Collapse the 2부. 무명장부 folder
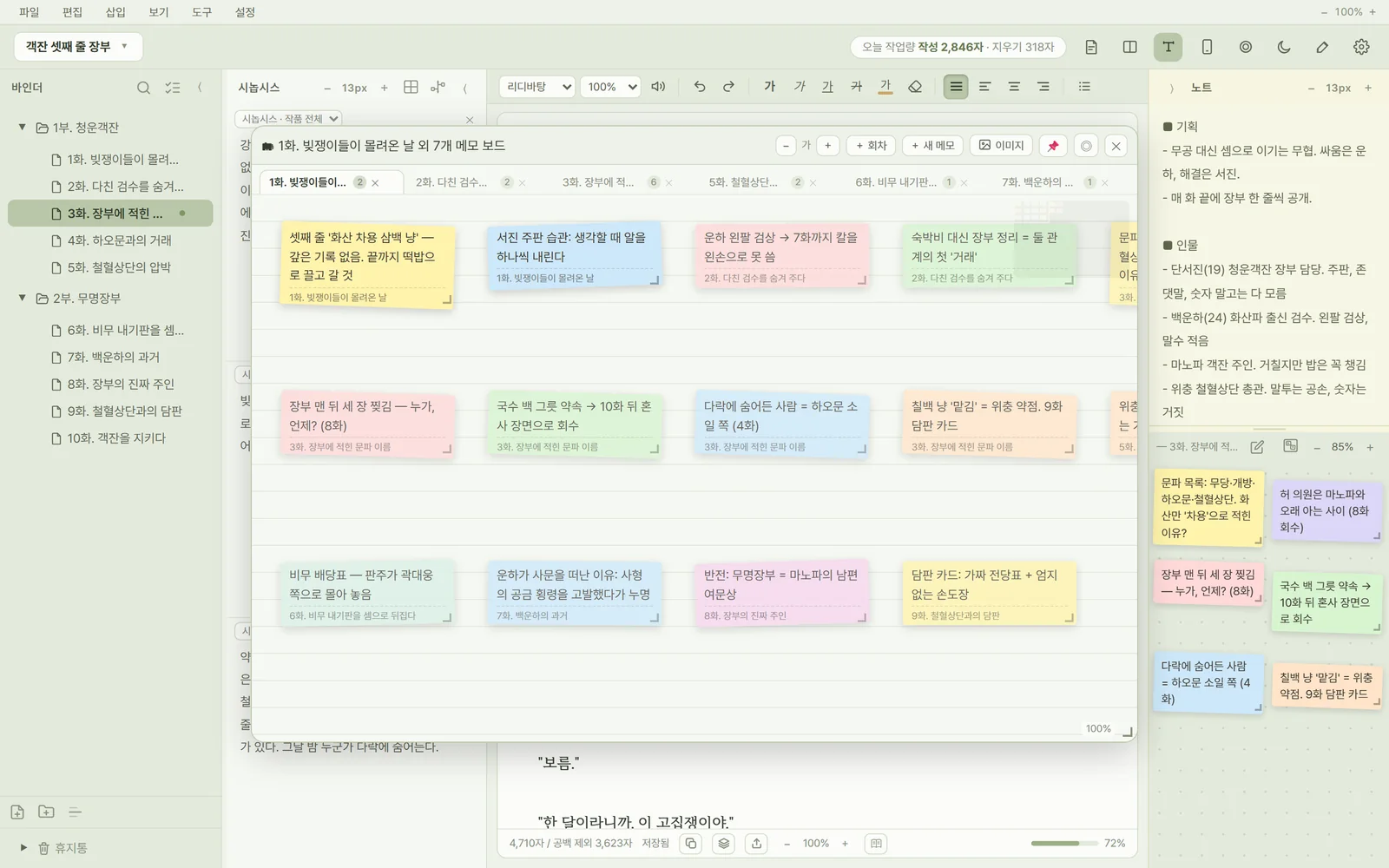 pos(23,298)
